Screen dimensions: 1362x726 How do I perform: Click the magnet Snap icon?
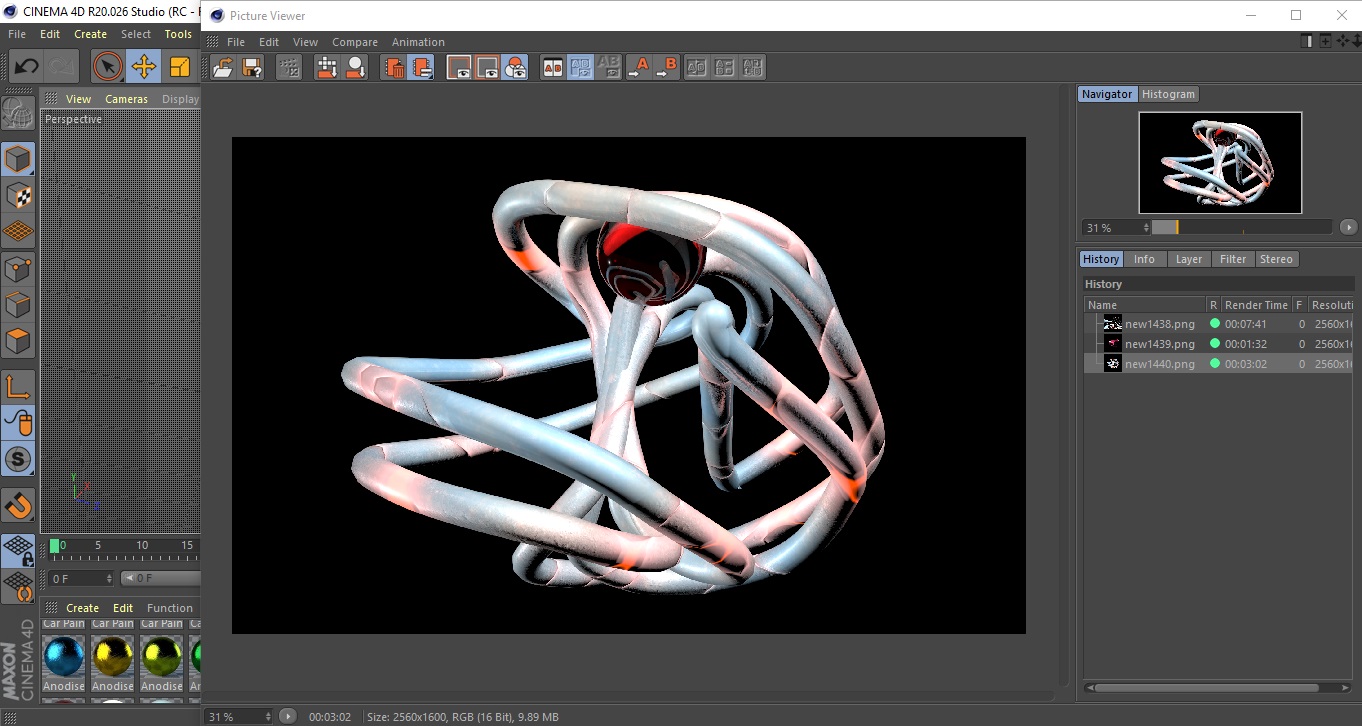[18, 505]
